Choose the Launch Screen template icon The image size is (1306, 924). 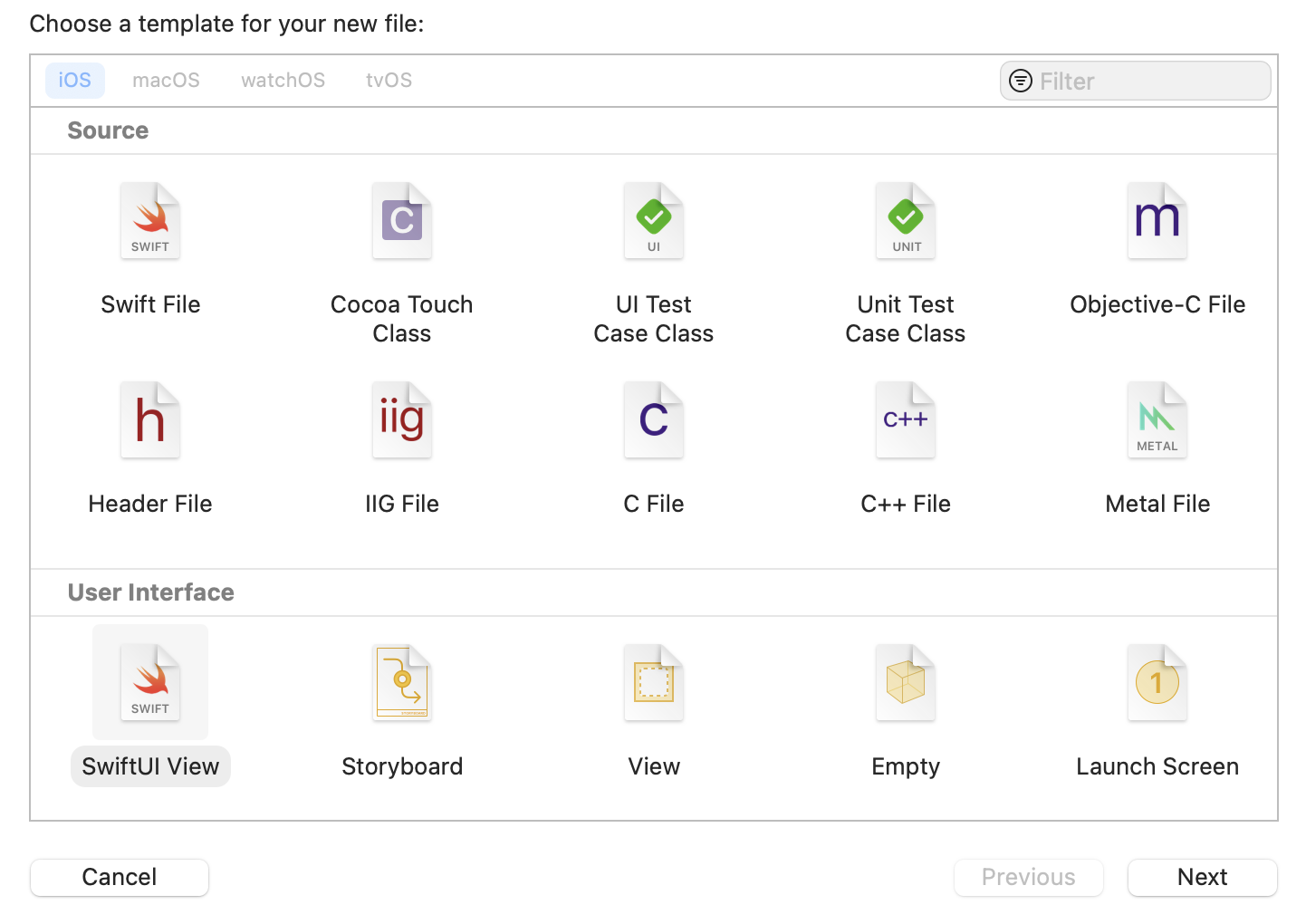[x=1157, y=683]
